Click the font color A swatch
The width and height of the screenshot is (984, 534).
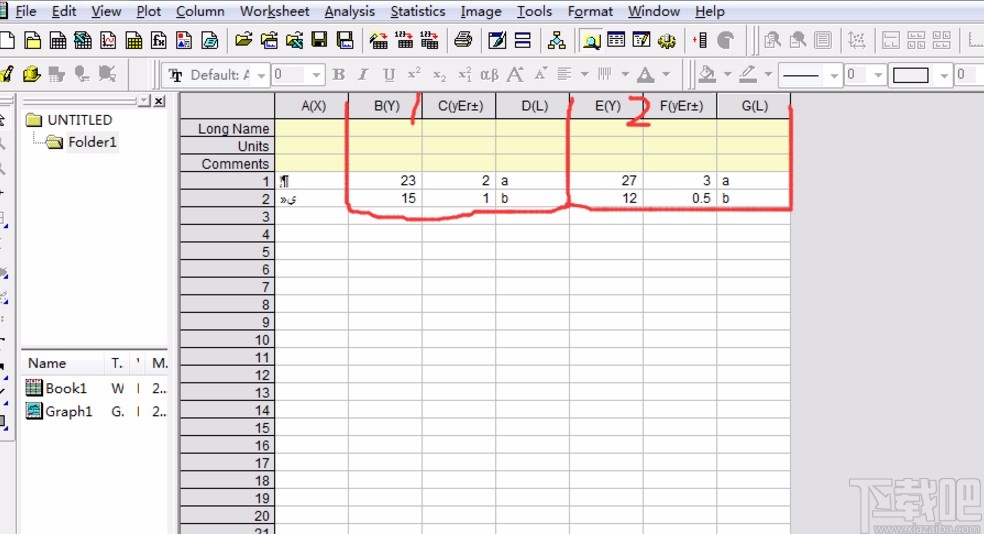pos(645,75)
